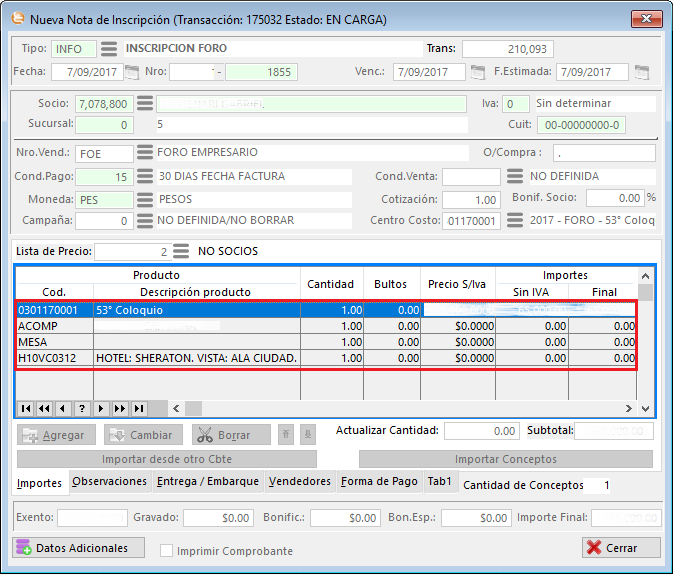Open the Fecha calendar picker
The height and width of the screenshot is (575, 673).
[x=132, y=72]
